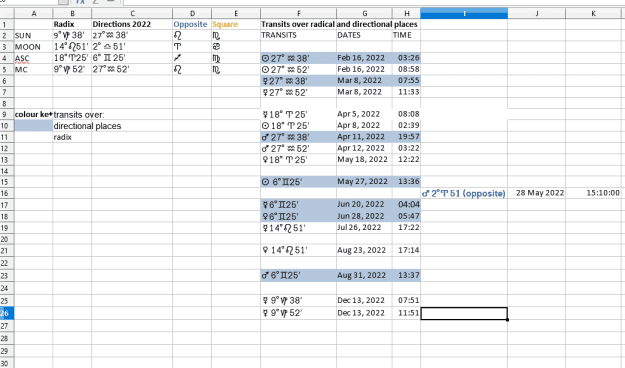625x368 pixels.
Task: Click the time cell 11:51
Action: click(x=406, y=313)
